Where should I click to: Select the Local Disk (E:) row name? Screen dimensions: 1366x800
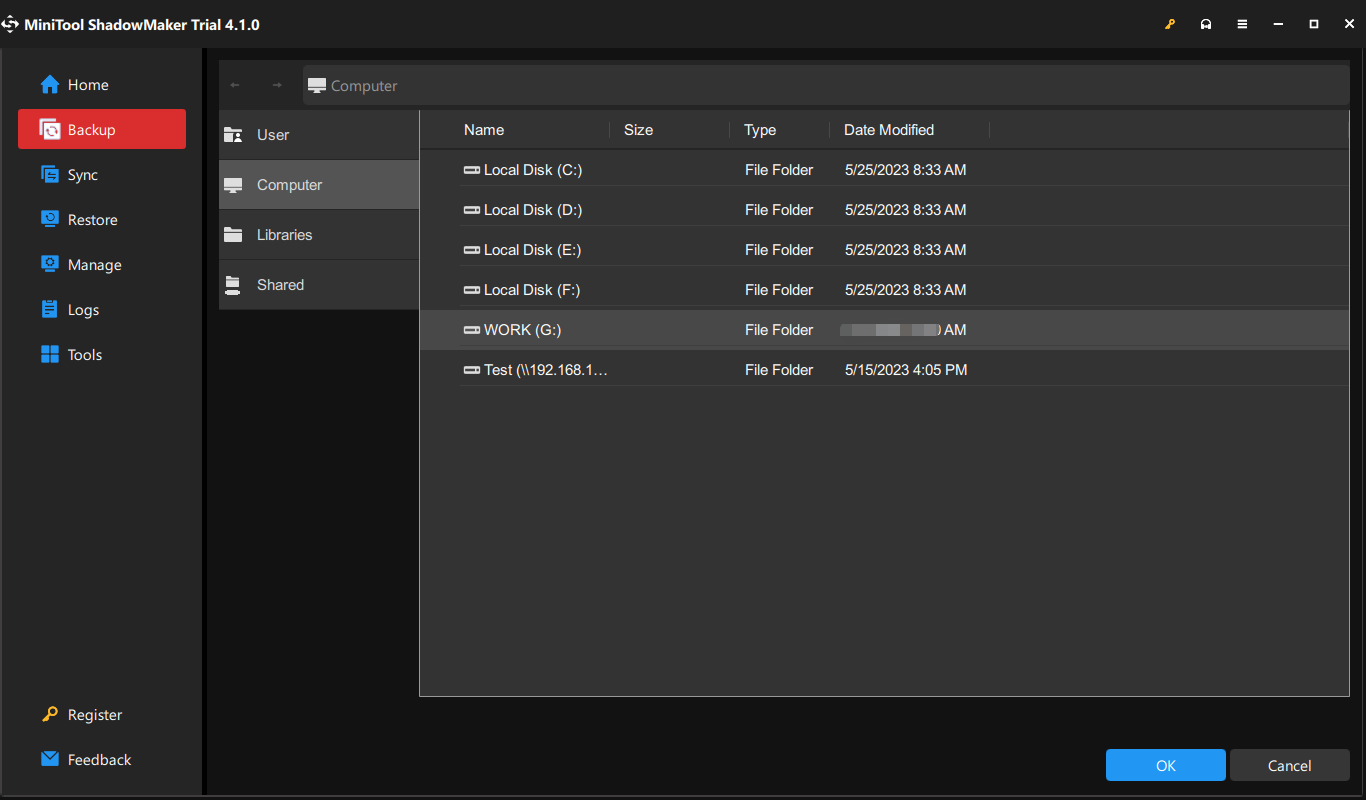click(533, 250)
